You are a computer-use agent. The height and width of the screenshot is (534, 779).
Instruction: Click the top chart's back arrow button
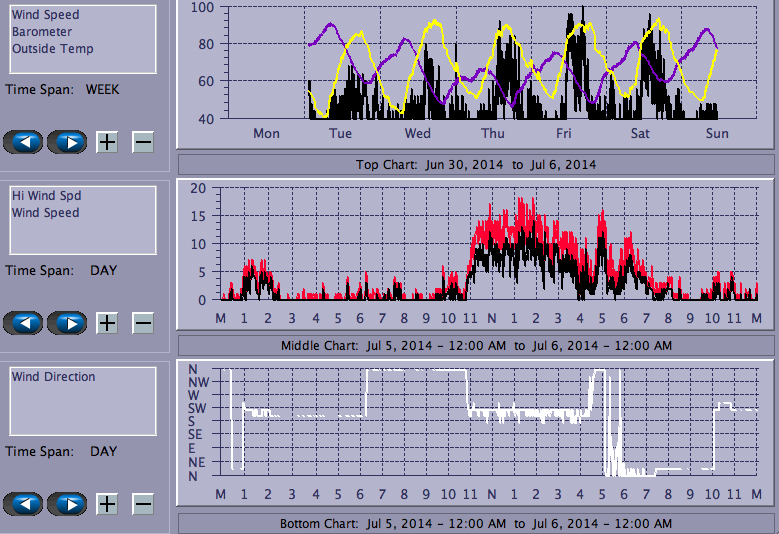[x=23, y=142]
